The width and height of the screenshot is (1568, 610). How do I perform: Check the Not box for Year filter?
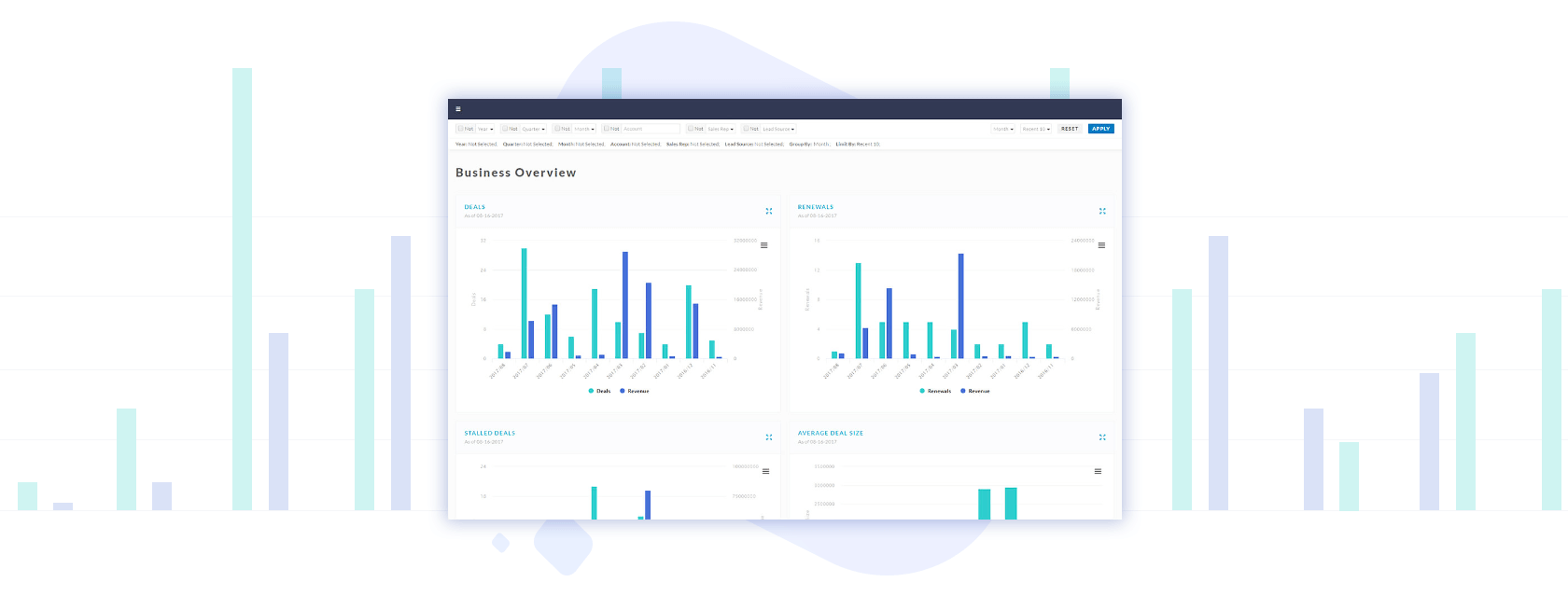[x=459, y=129]
